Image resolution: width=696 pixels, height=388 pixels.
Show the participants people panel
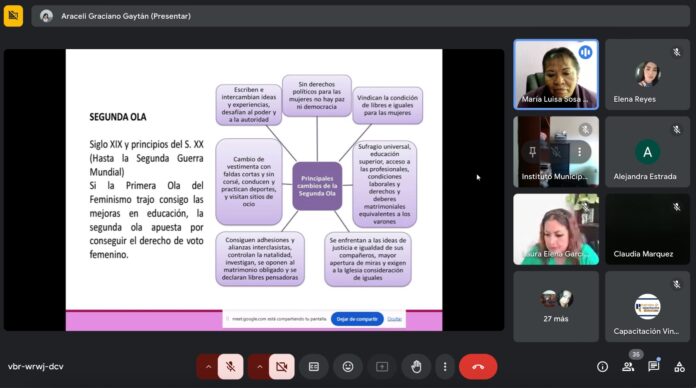pos(628,367)
